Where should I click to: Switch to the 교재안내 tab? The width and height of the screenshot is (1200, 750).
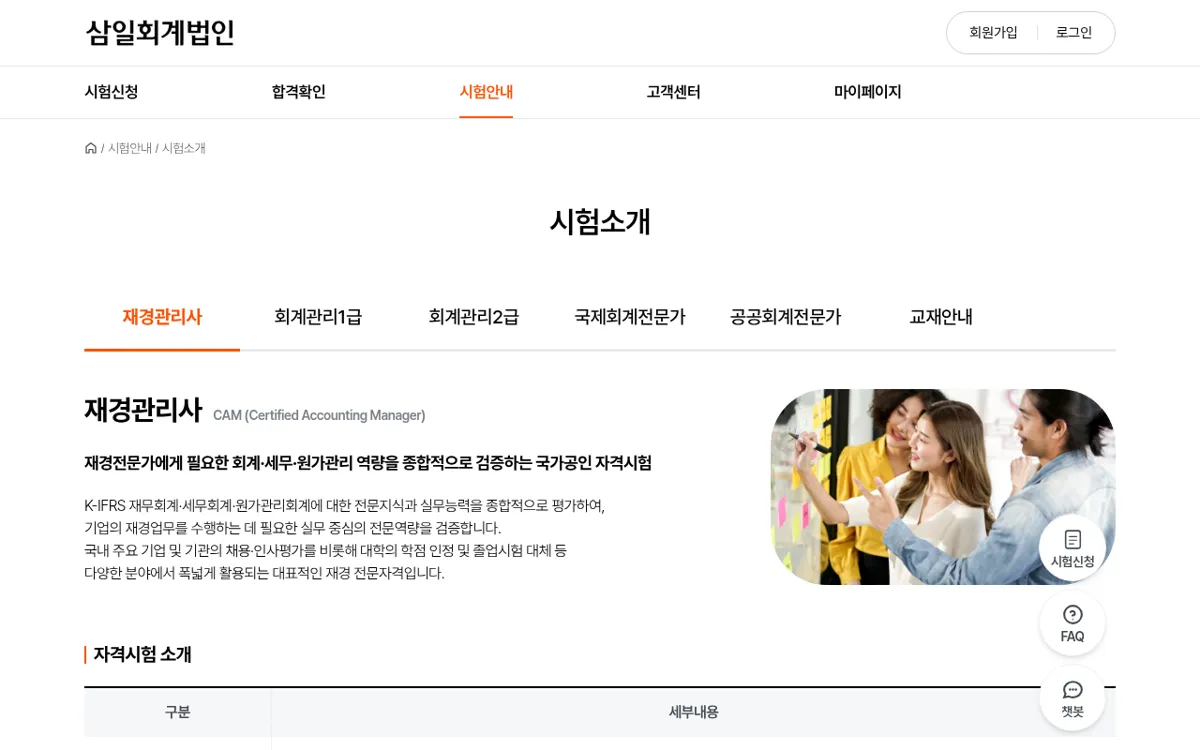point(941,317)
